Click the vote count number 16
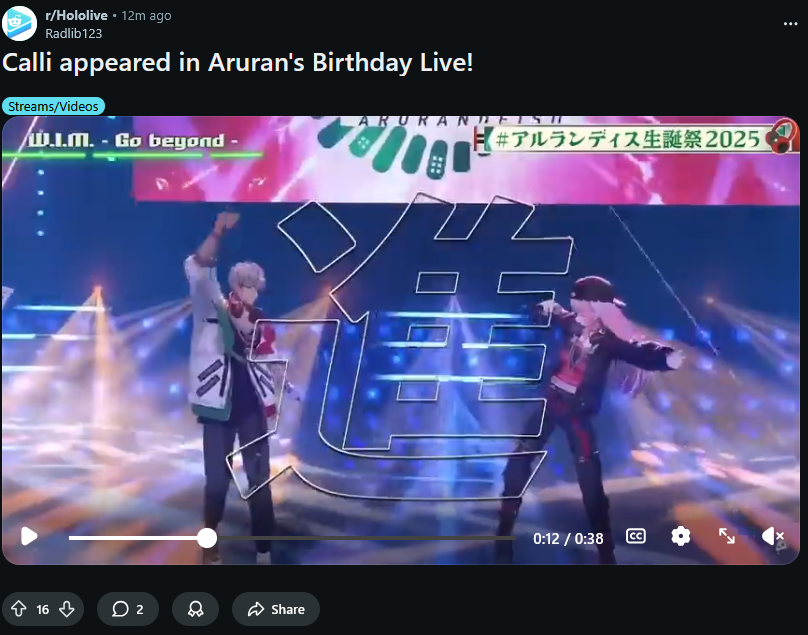Viewport: 808px width, 635px height. [43, 610]
